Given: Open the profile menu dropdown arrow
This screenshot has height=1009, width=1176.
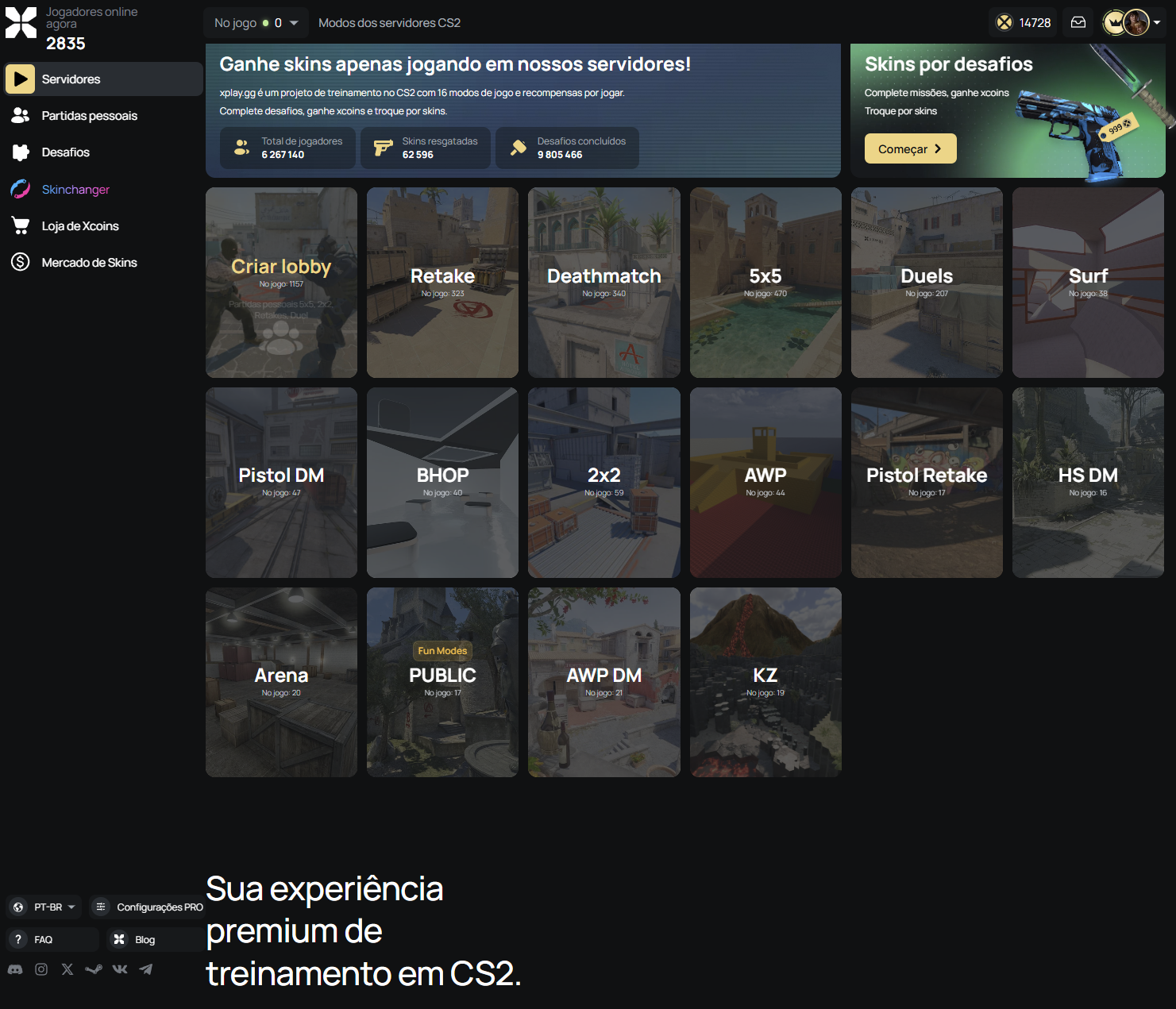Looking at the screenshot, I should 1157,22.
